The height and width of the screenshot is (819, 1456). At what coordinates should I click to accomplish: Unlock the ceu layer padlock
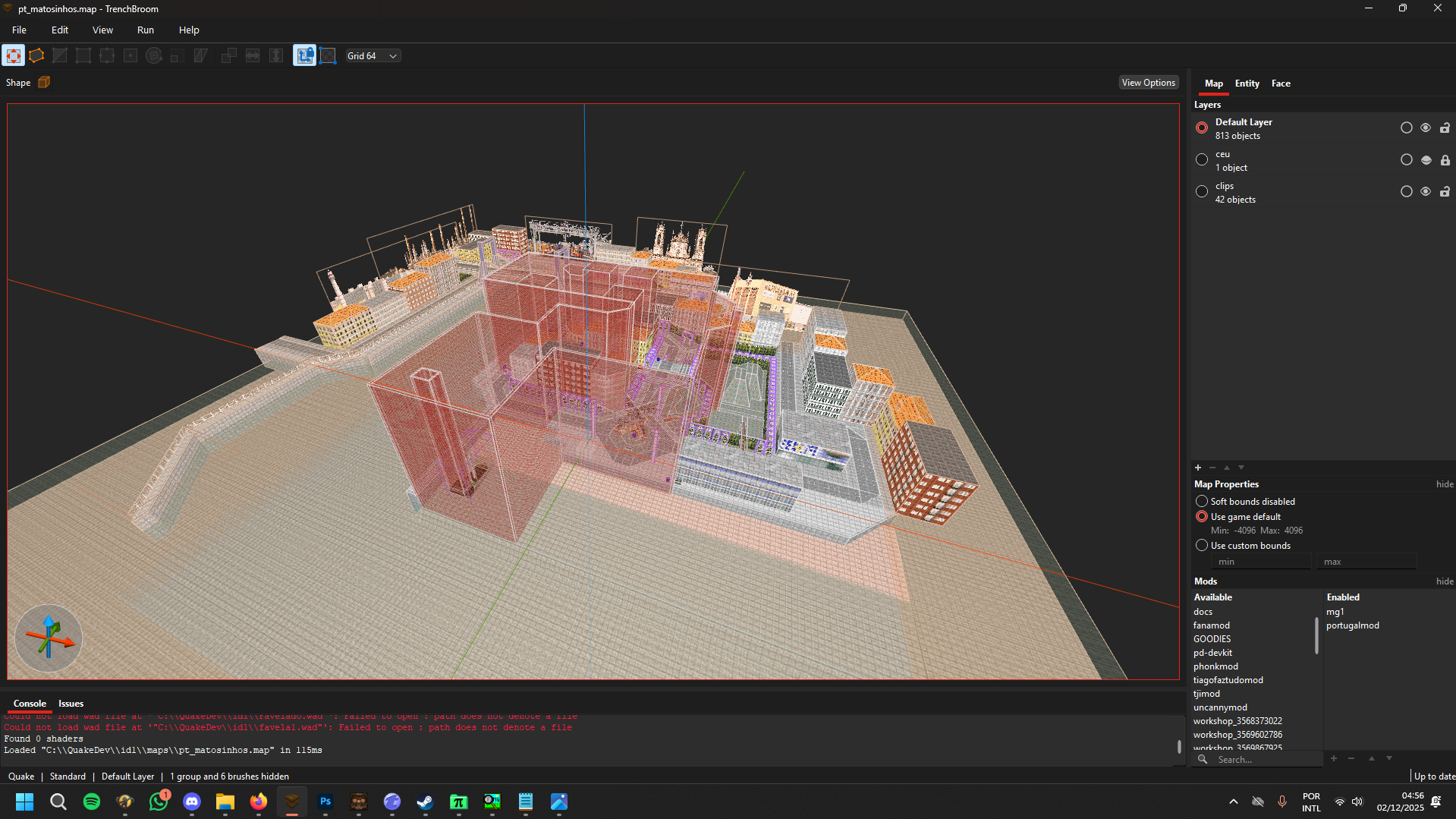(x=1445, y=160)
